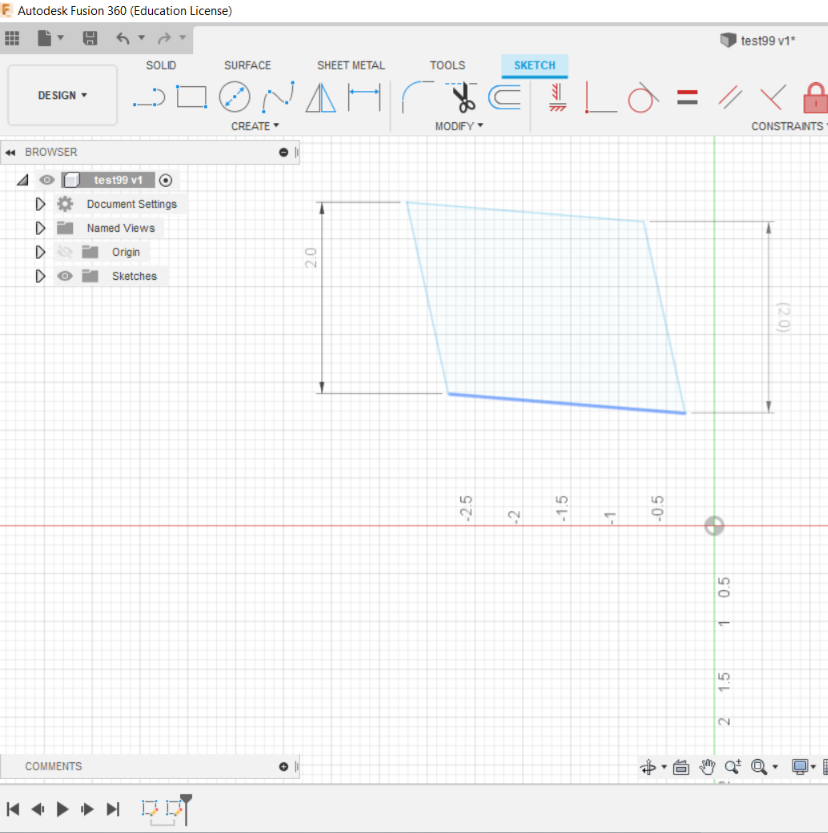Apply Parallel constraint
Viewport: 828px width, 833px height.
coord(730,97)
